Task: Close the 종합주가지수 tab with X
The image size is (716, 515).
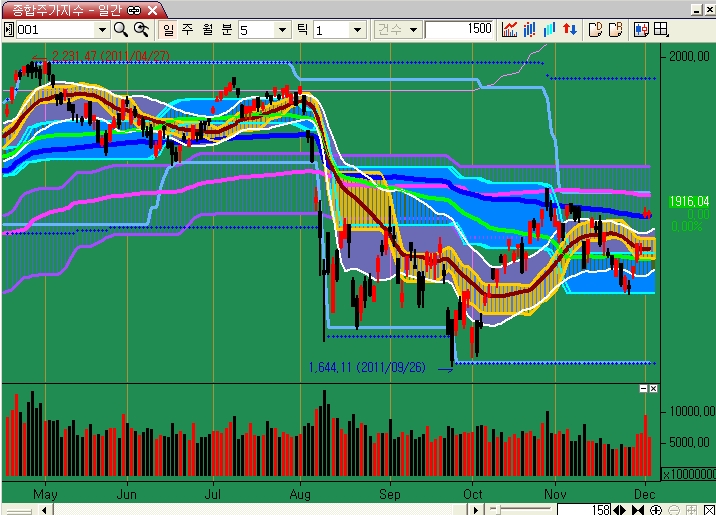Action: pos(152,9)
